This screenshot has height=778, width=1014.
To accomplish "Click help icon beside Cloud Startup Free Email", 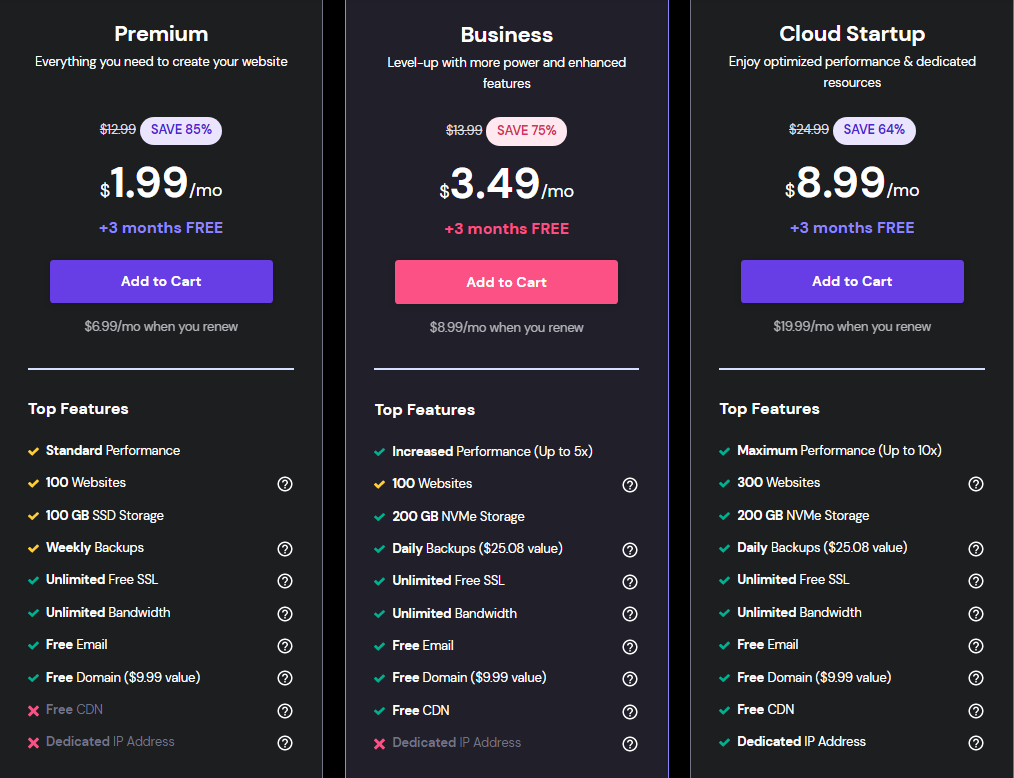I will point(976,646).
